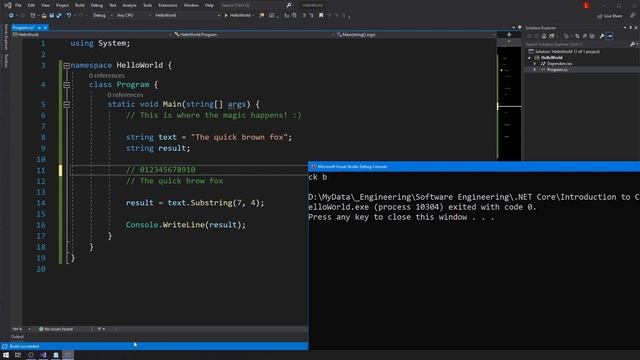Open the Windows Start menu

point(6,355)
